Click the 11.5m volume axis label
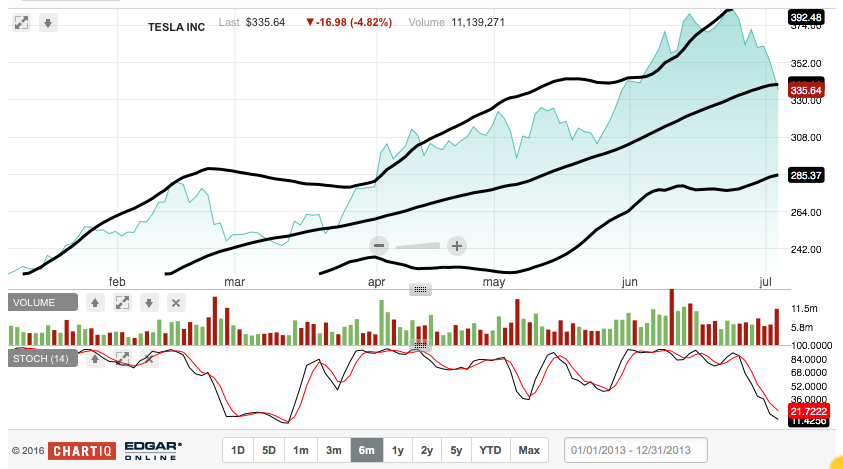Image resolution: width=843 pixels, height=469 pixels. (x=804, y=309)
